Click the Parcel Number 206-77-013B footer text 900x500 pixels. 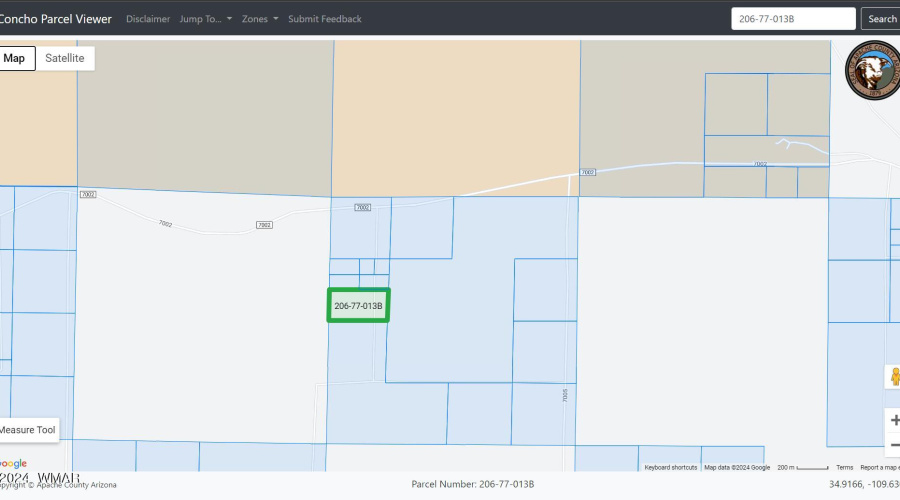[x=472, y=484]
